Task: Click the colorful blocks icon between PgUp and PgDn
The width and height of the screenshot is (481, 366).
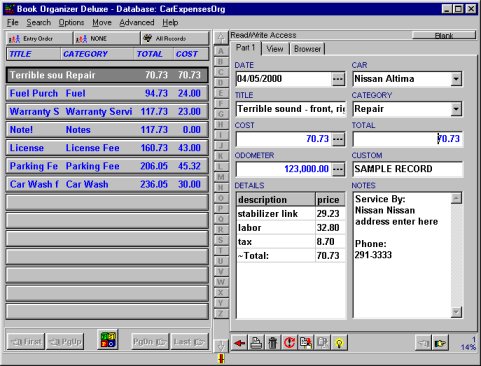Action: (108, 340)
